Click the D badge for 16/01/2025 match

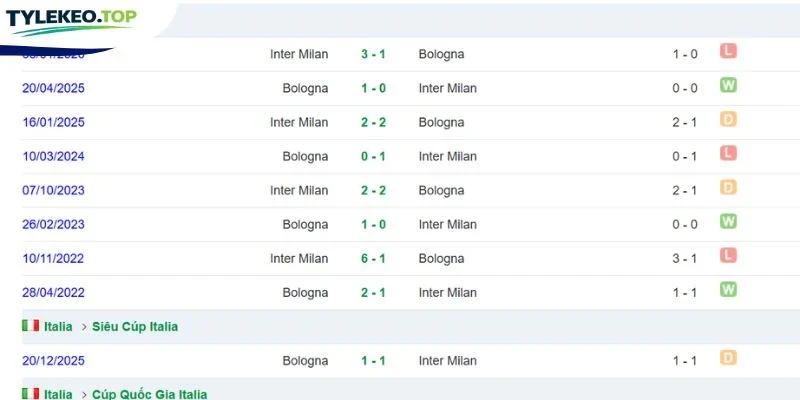728,119
